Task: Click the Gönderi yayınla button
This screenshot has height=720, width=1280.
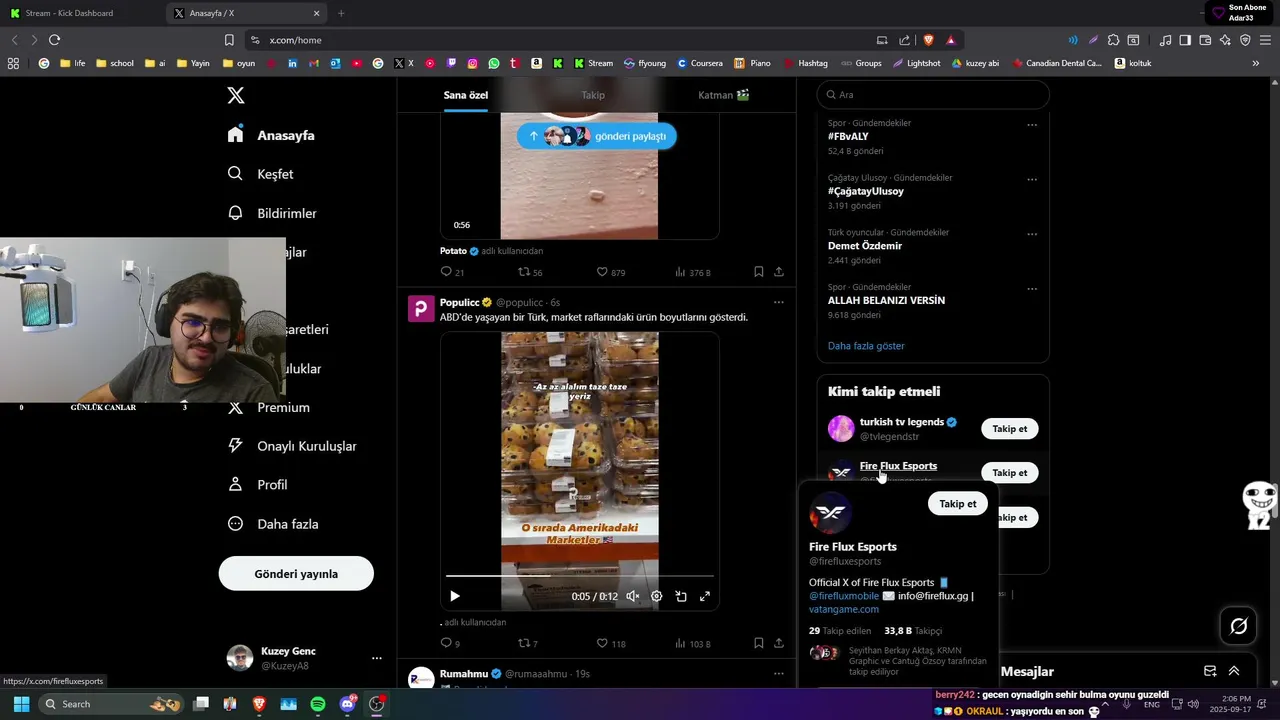Action: [296, 574]
